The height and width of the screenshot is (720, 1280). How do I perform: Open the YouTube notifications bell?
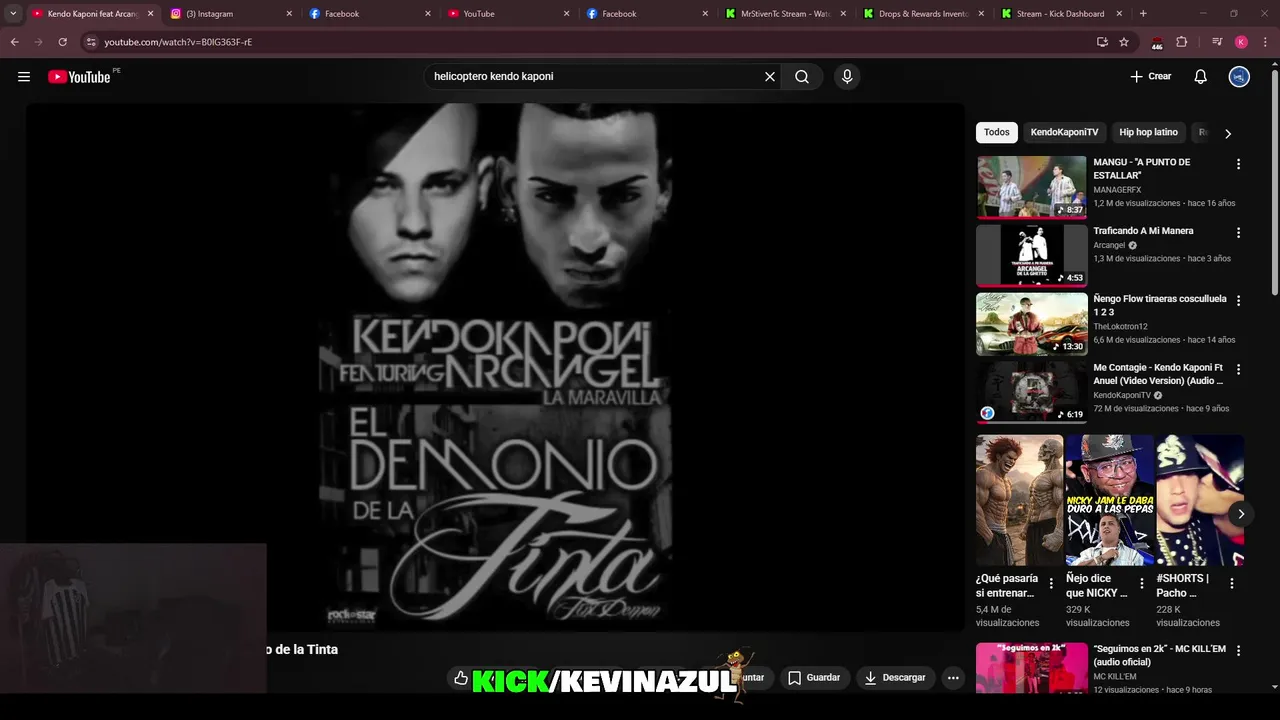pos(1201,77)
